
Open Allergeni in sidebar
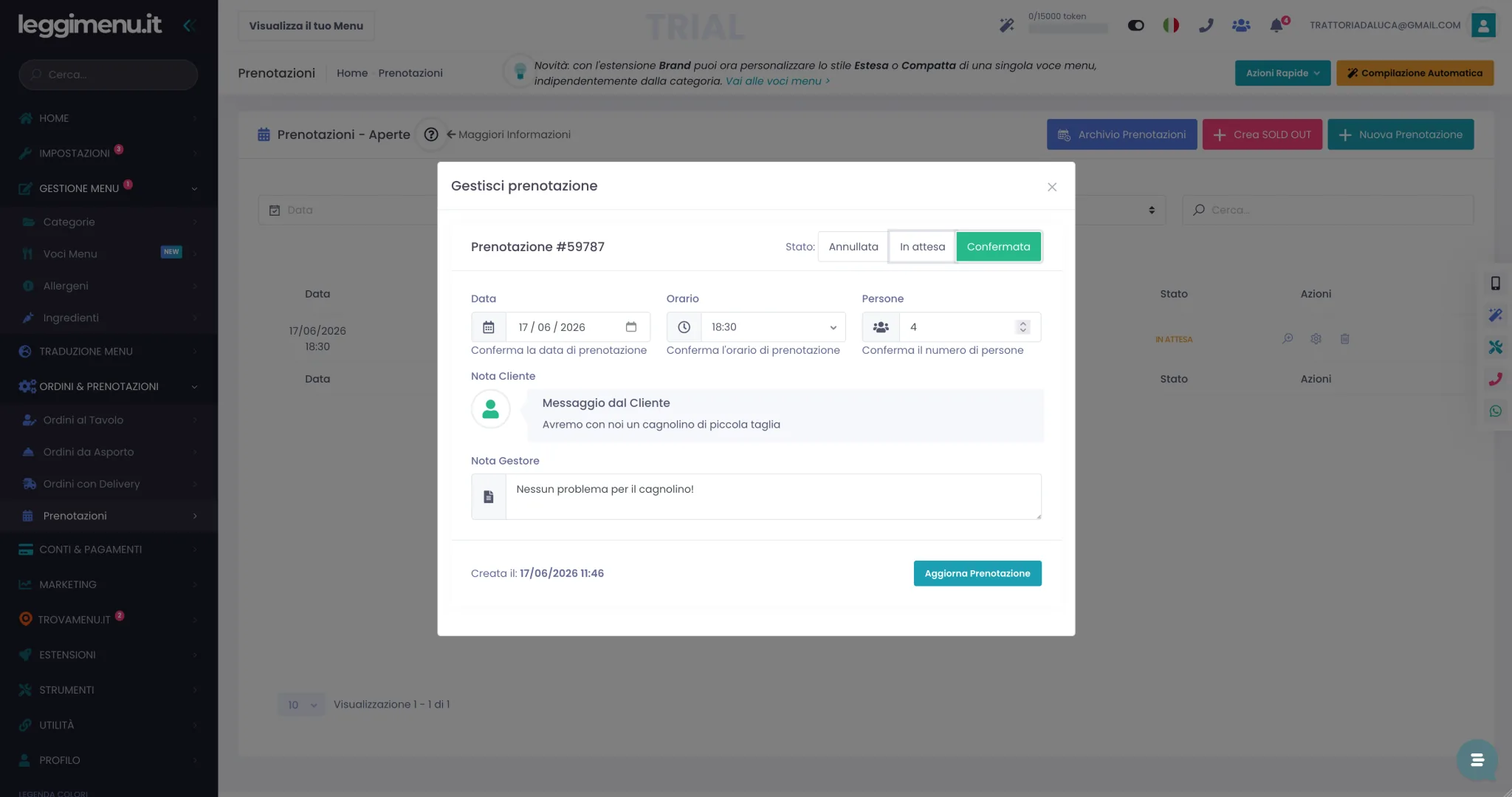pyautogui.click(x=109, y=286)
